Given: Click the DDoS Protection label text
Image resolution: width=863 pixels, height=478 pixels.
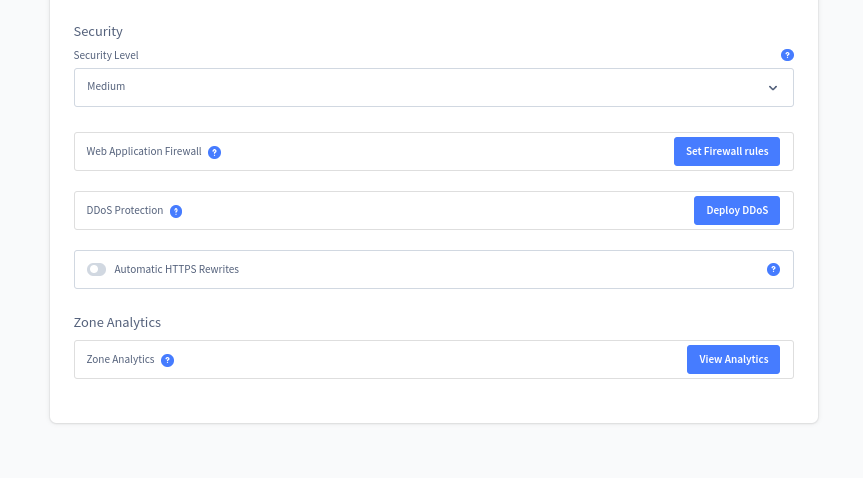Looking at the screenshot, I should coord(125,210).
